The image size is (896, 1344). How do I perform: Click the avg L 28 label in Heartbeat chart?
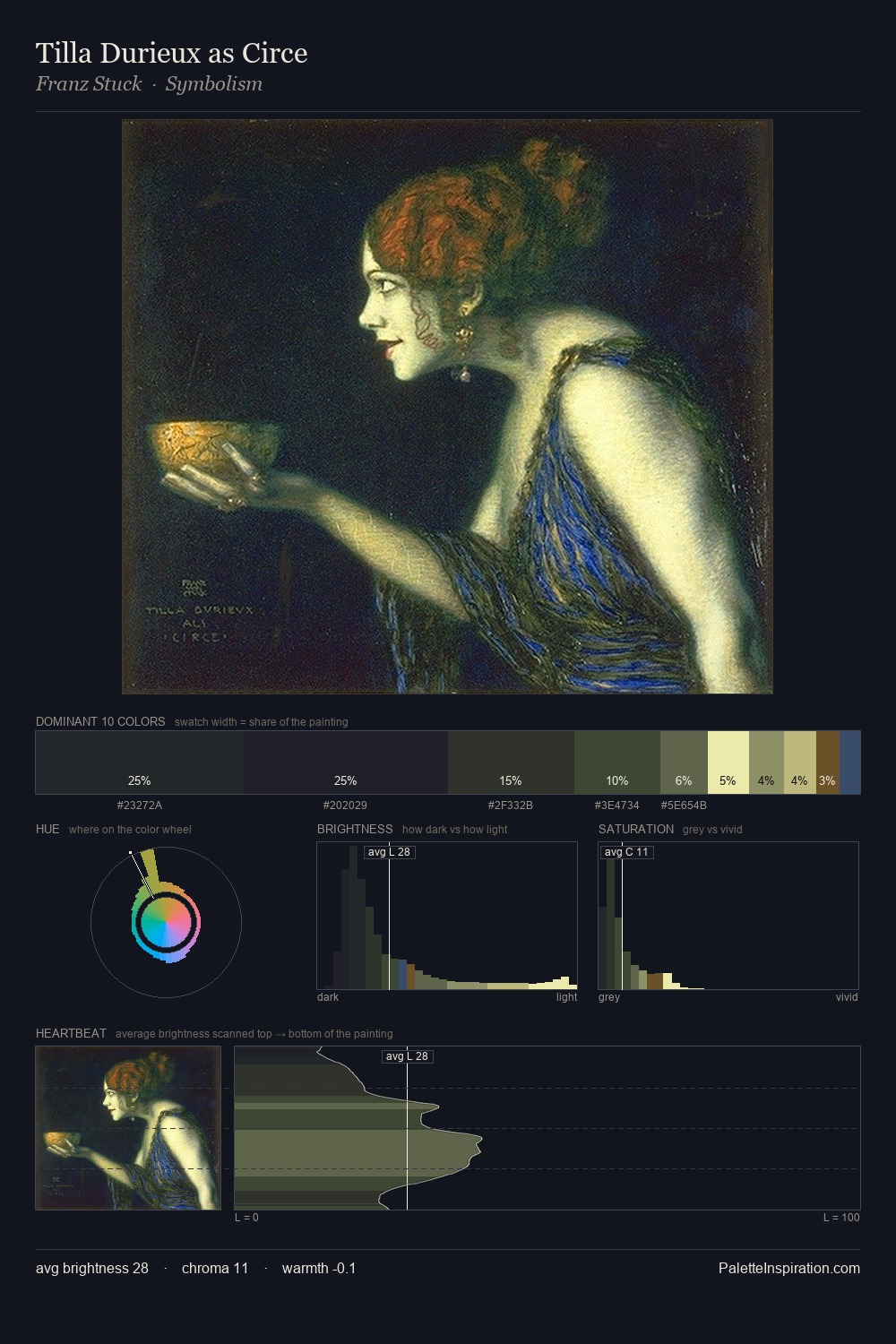coord(408,1056)
